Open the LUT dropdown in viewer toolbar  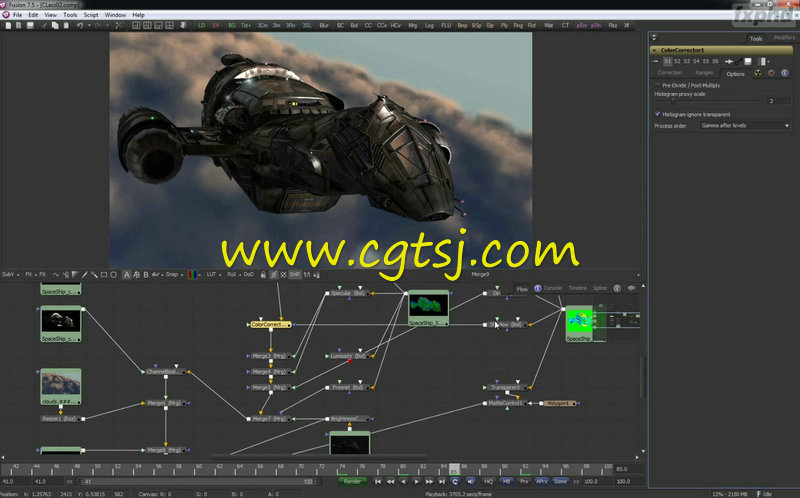tap(214, 275)
